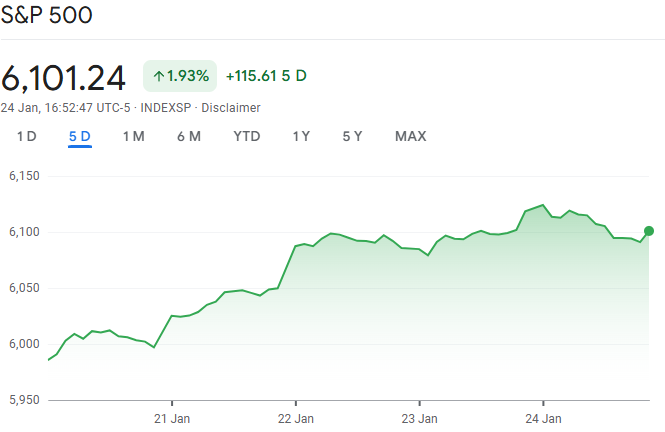This screenshot has width=665, height=432.
Task: Click the 21 Jan date axis label
Action: tap(172, 419)
